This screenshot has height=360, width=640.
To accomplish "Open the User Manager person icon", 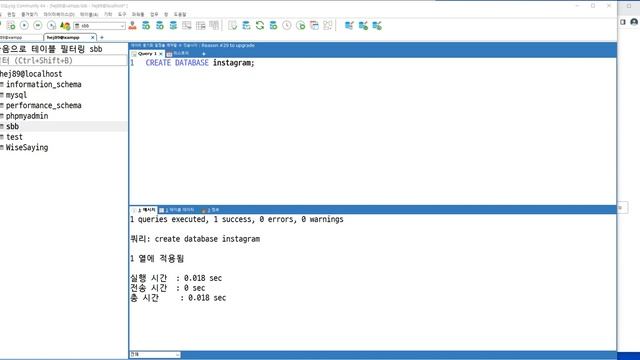I will click(x=132, y=26).
